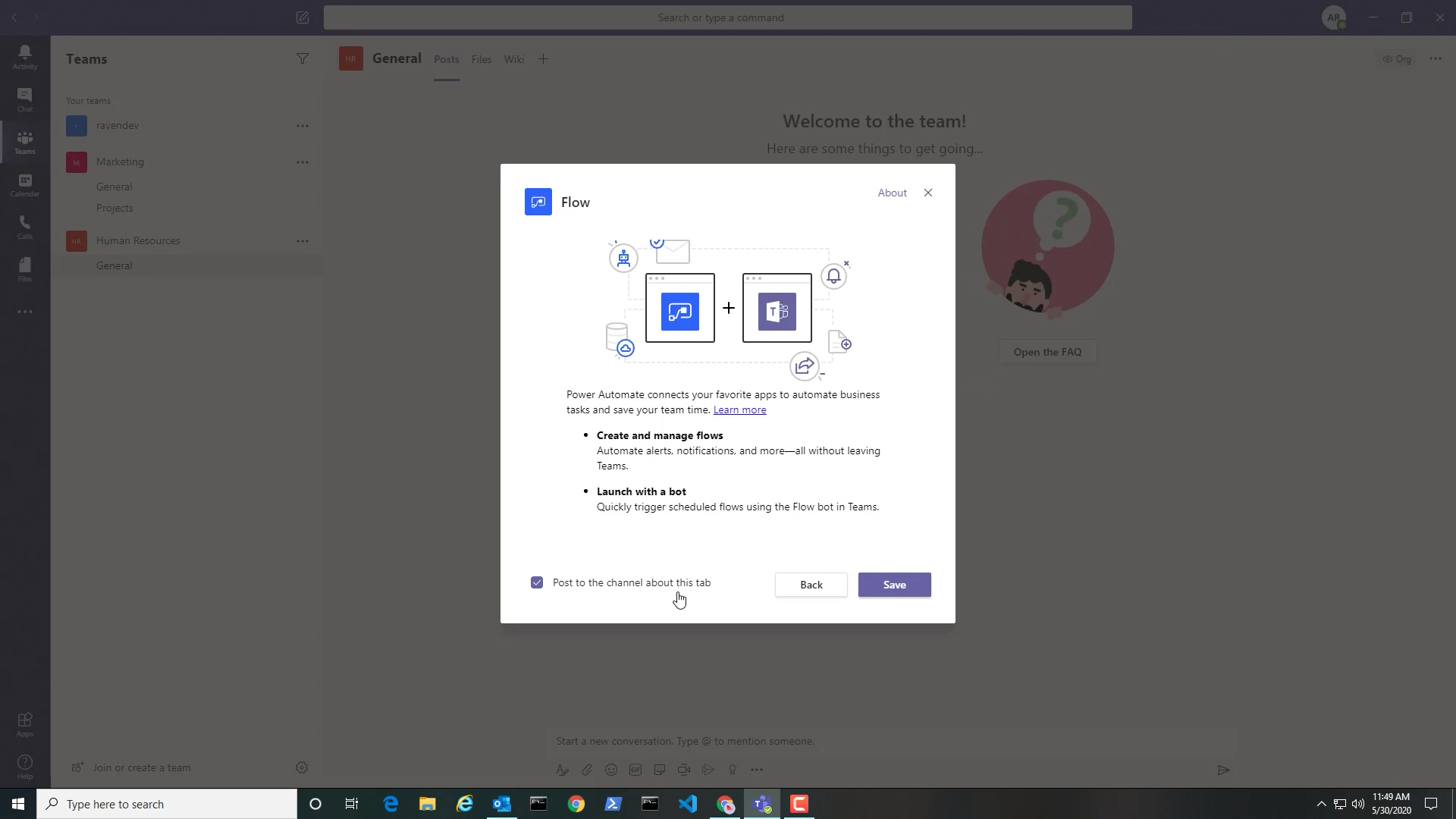The image size is (1456, 819).
Task: Open the Projects channel
Action: click(x=115, y=208)
